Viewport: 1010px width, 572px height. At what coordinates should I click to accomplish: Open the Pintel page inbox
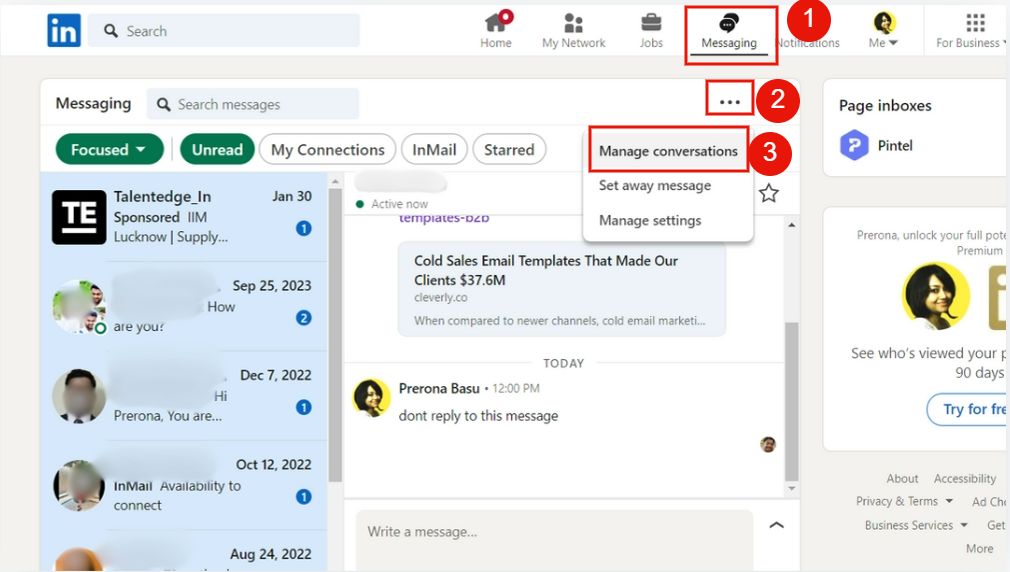pos(877,145)
